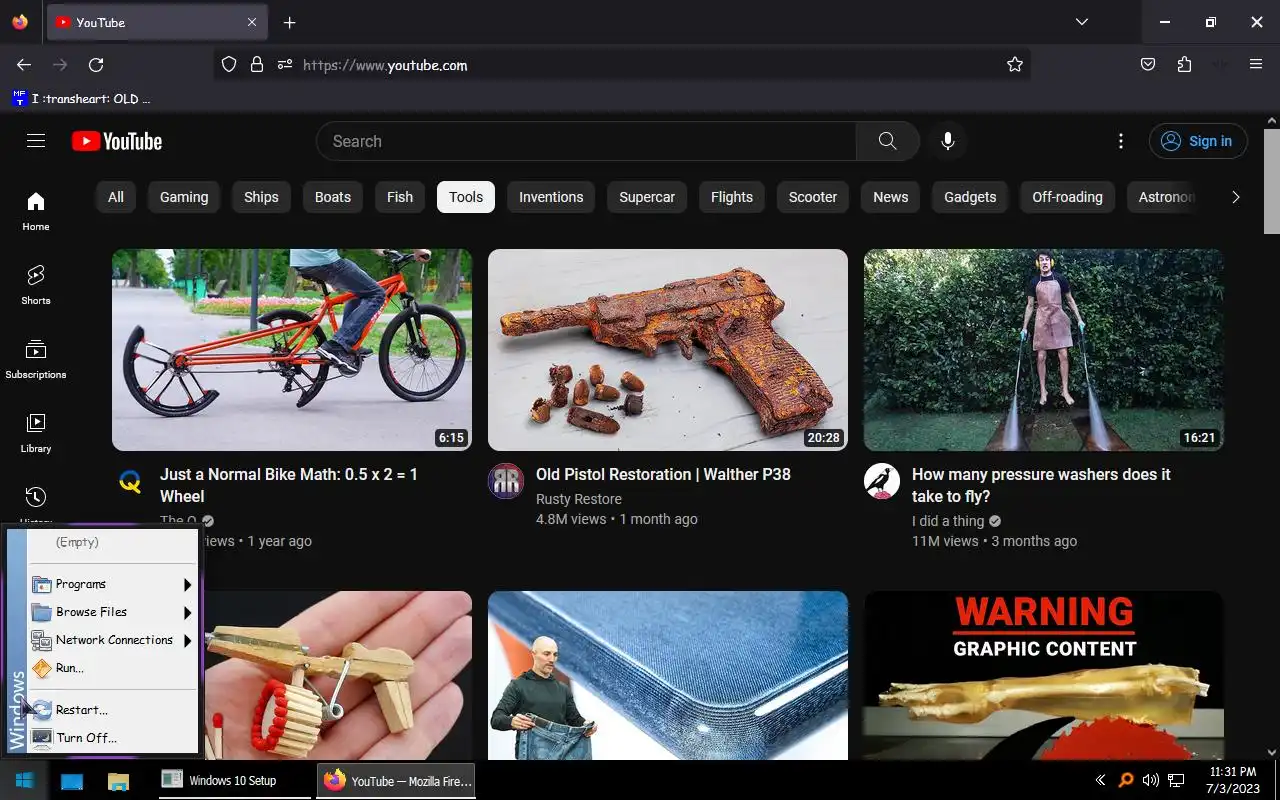The image size is (1280, 800).
Task: Open Firefox View icon left of tab
Action: [x=20, y=22]
